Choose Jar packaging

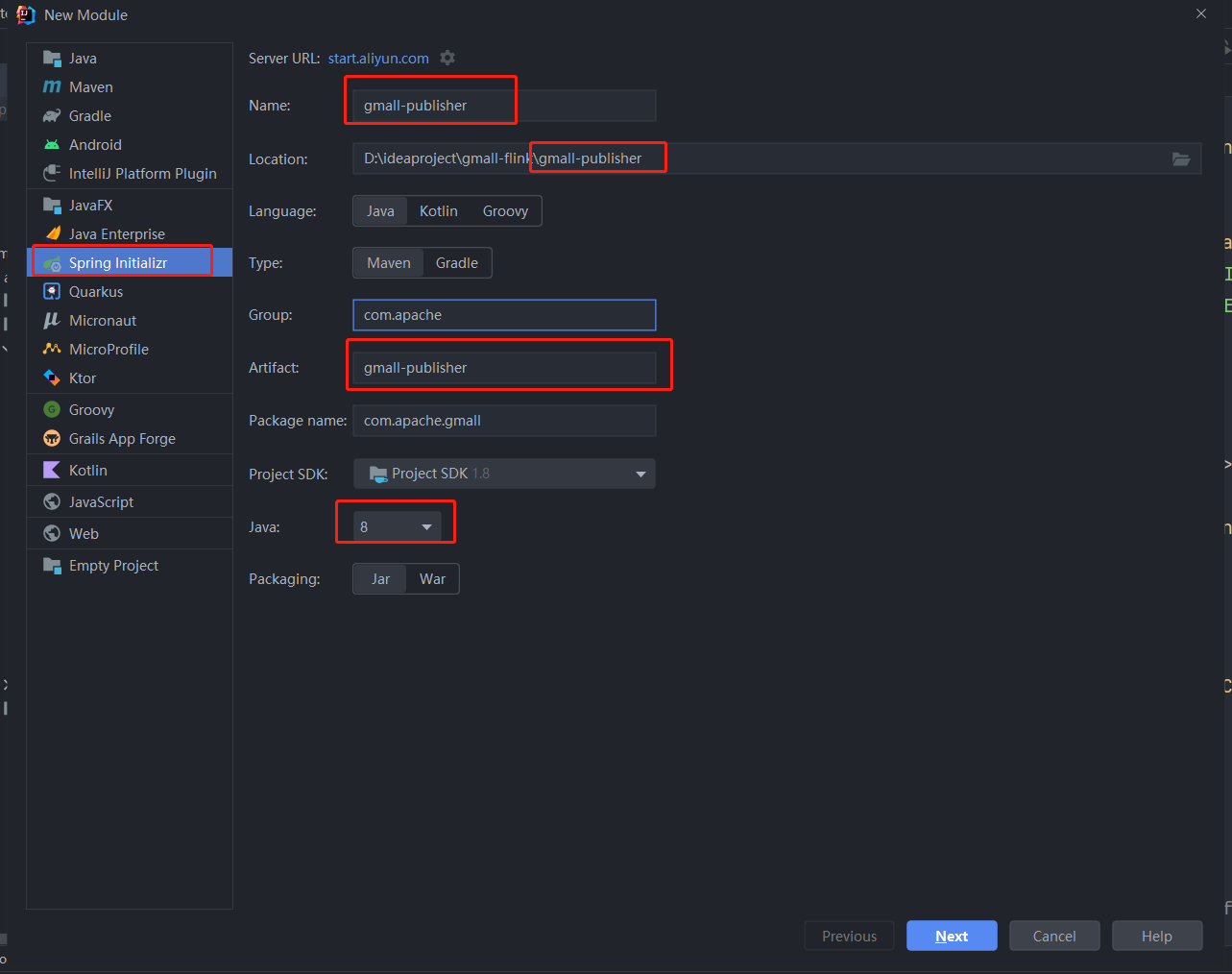tap(380, 579)
